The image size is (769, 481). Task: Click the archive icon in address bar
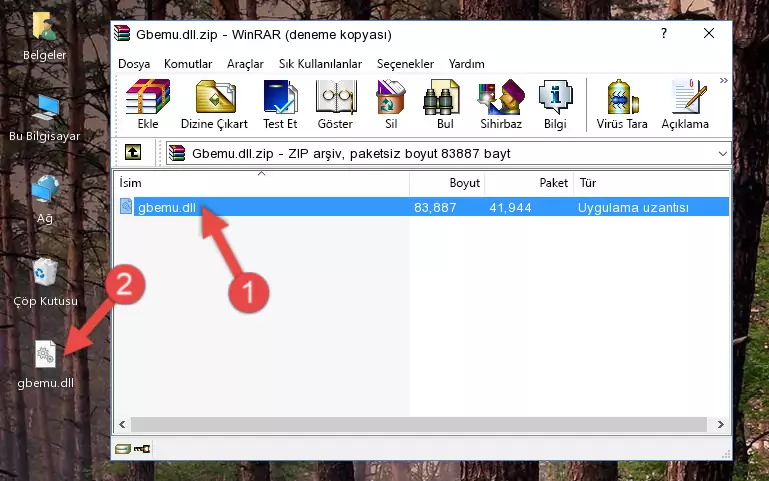[177, 153]
